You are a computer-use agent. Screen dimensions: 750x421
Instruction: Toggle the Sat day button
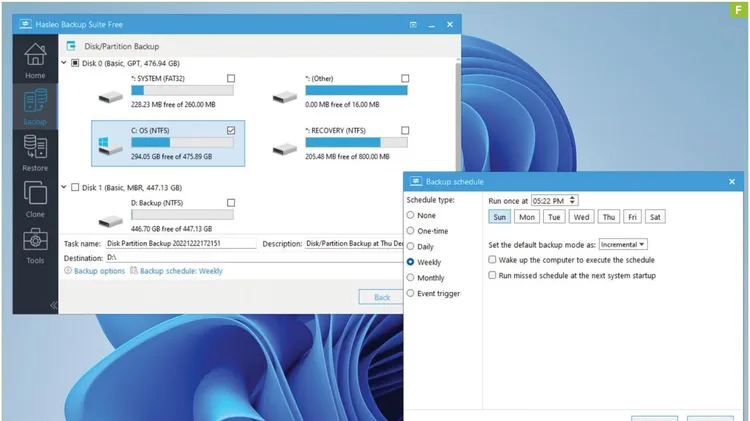pyautogui.click(x=655, y=217)
